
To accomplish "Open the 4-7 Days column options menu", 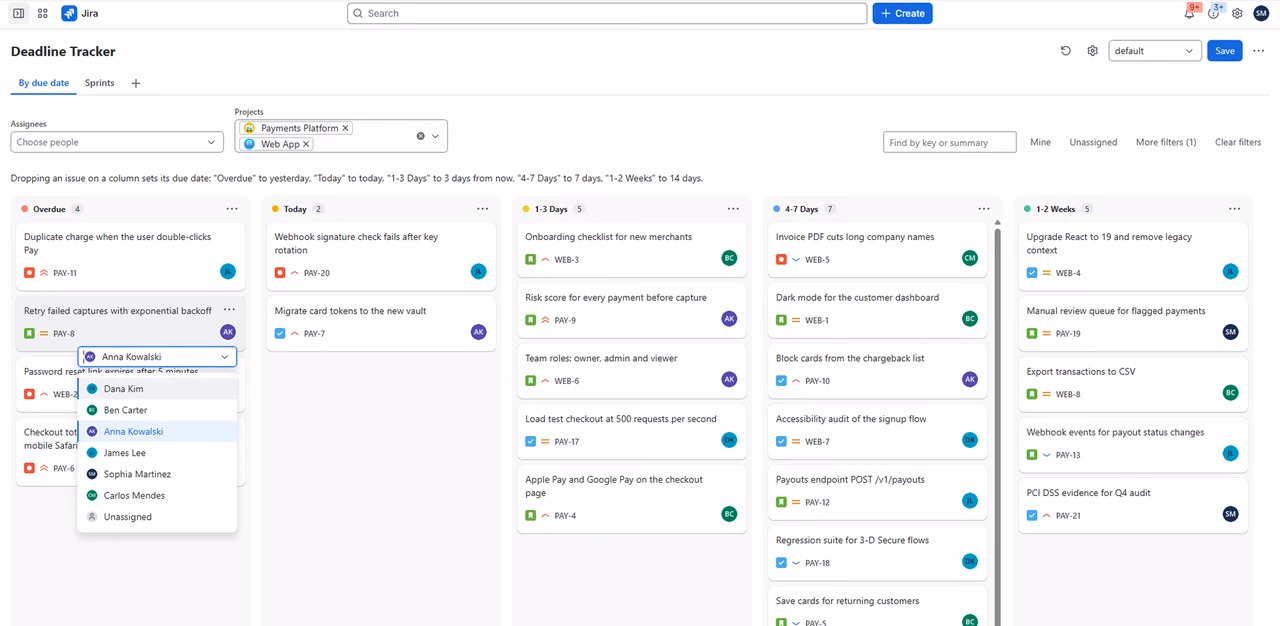I will 984,209.
